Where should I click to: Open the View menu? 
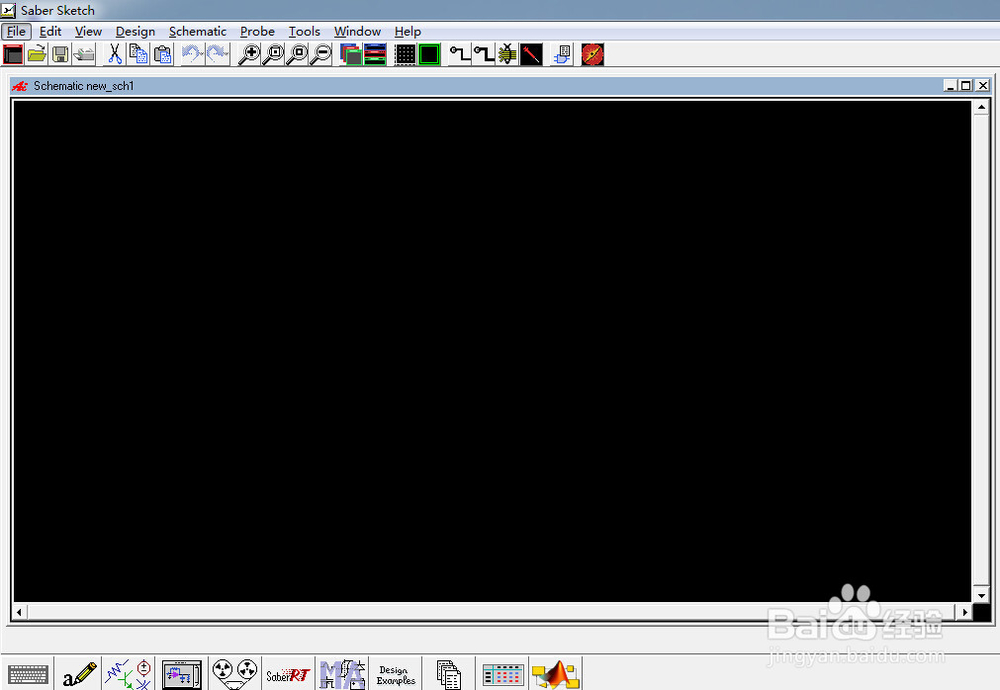[88, 31]
